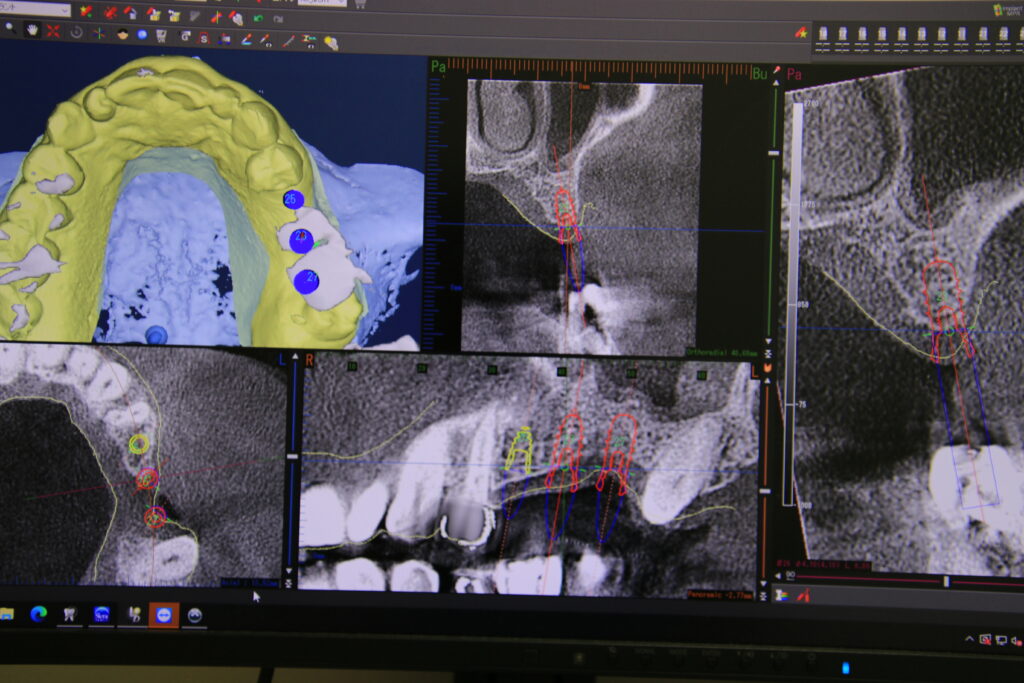
Task: Show hidden system tray icons chevron
Action: coord(969,639)
